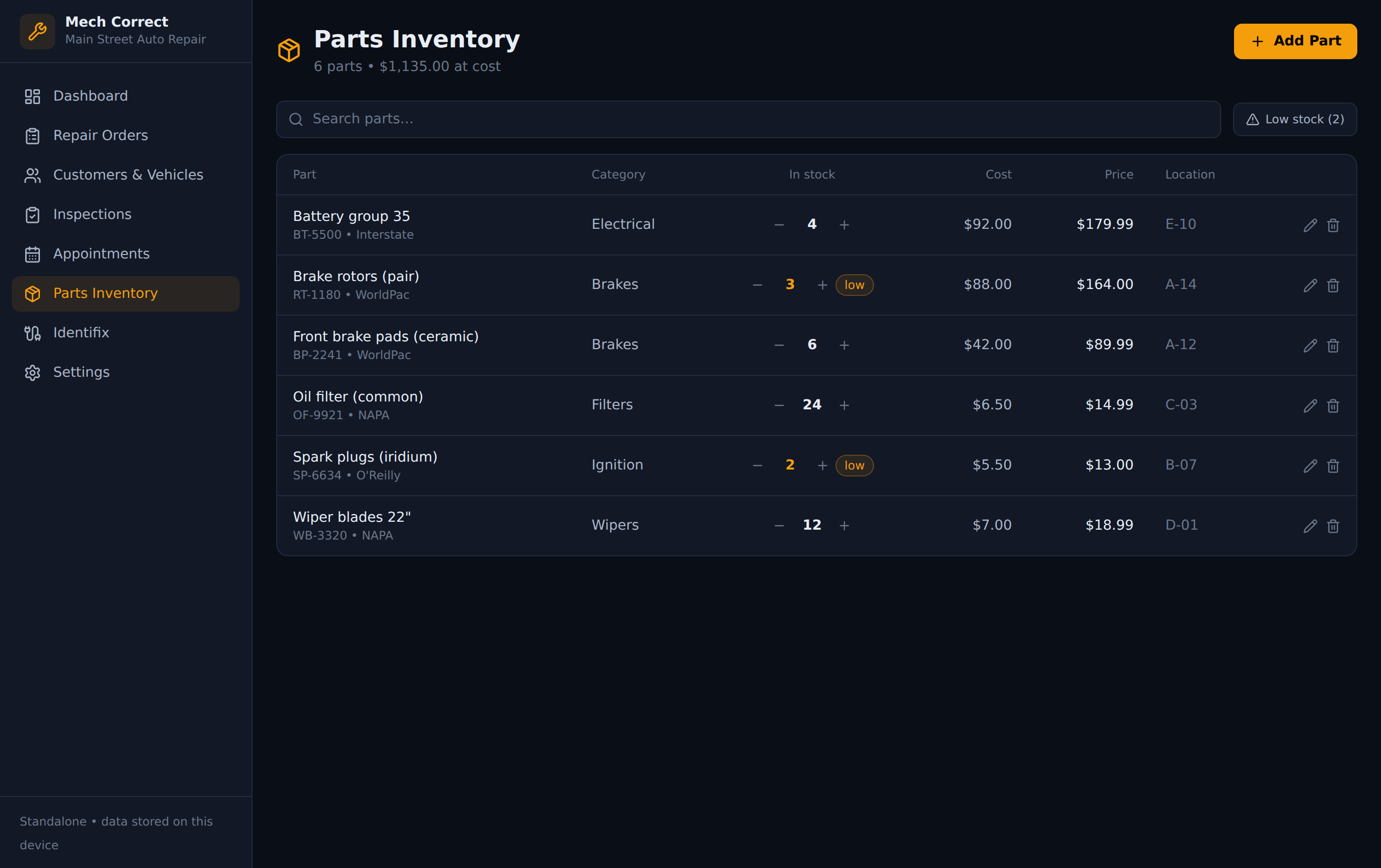Click the $179.99 price value
The image size is (1381, 868).
tap(1105, 224)
